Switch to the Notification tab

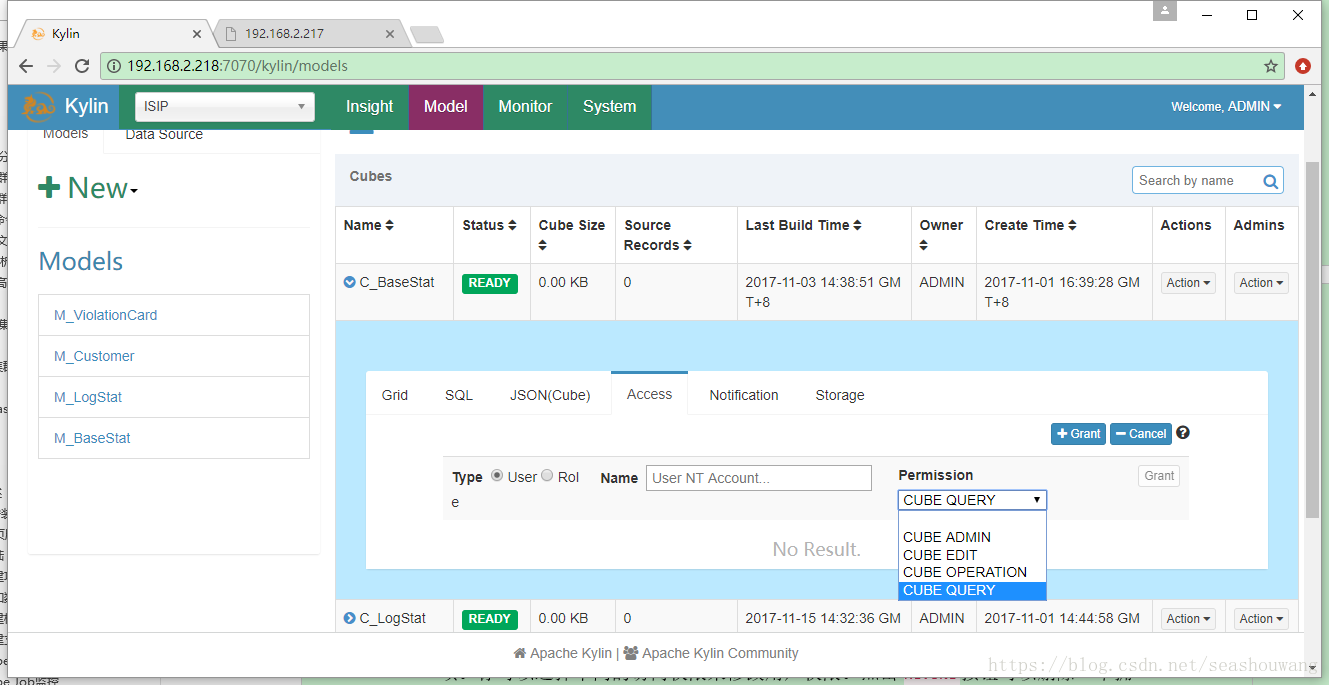point(744,395)
